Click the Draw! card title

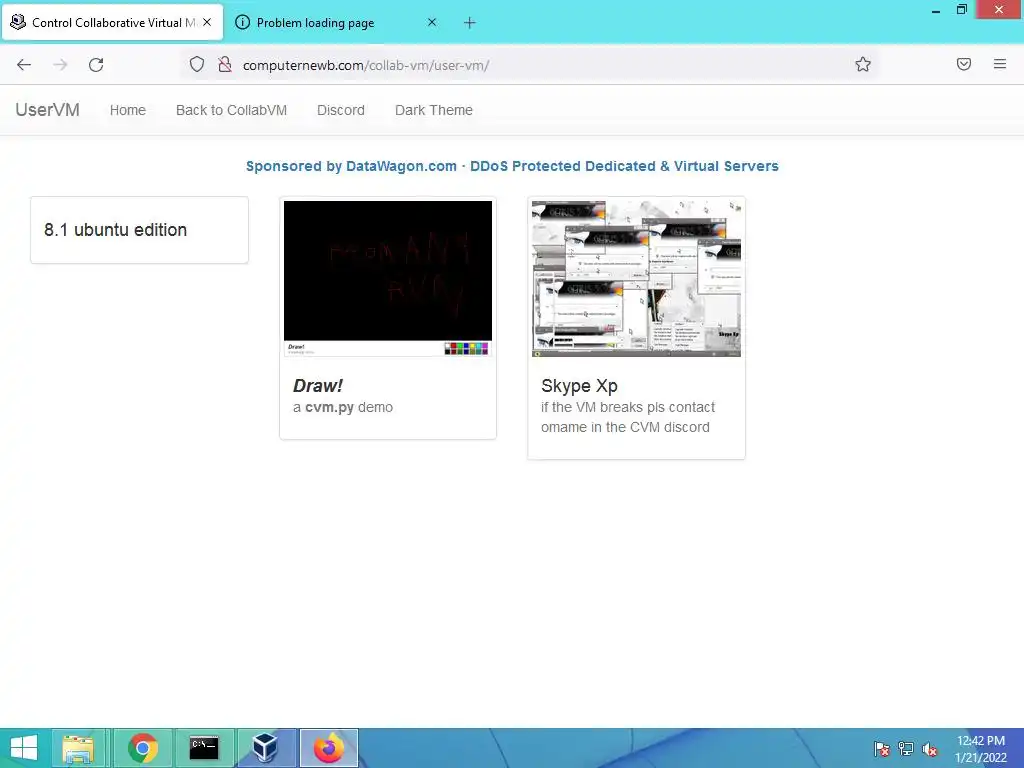(x=318, y=386)
